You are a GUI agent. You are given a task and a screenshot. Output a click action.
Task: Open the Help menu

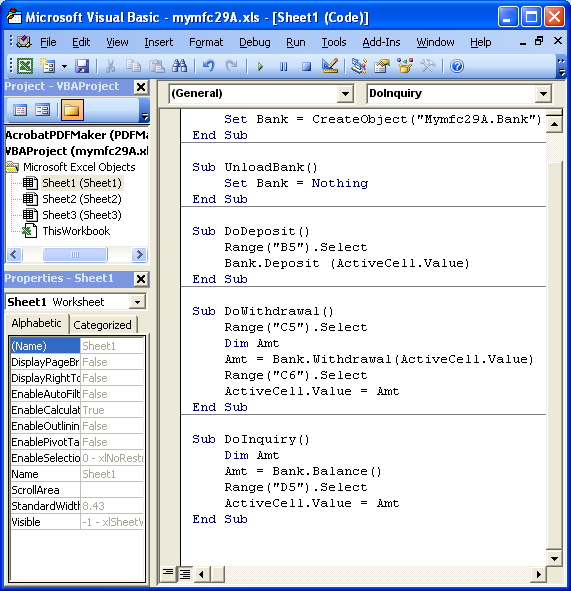[x=481, y=42]
